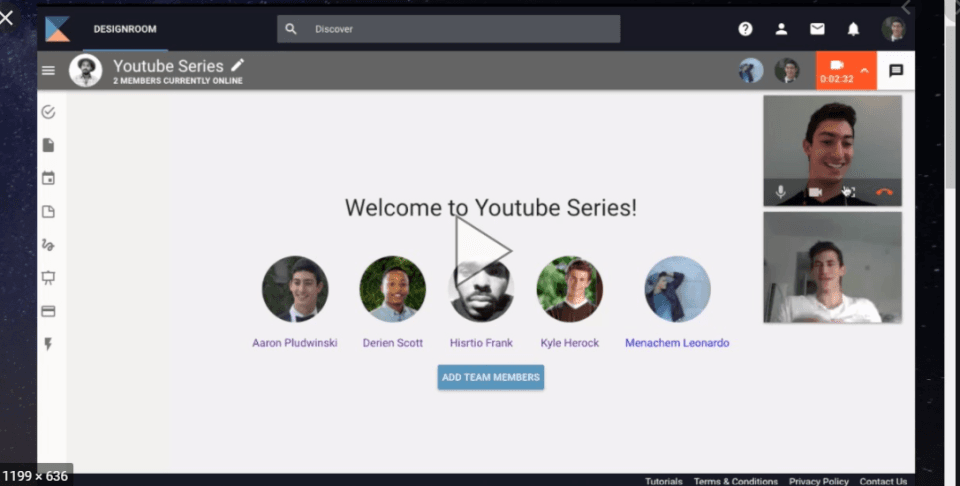
Task: Select the DESIGNROOM tab
Action: pyautogui.click(x=125, y=29)
